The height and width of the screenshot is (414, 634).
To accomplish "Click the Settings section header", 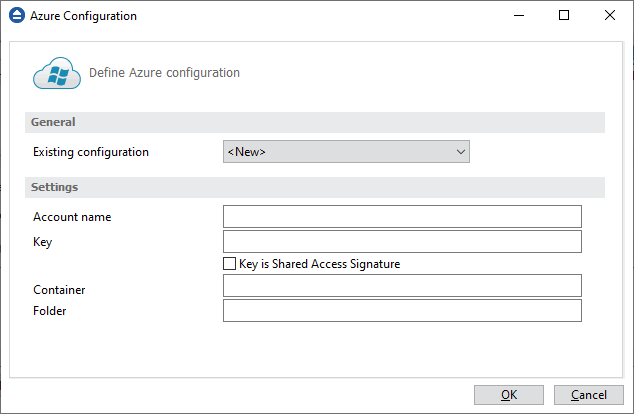I will (315, 187).
